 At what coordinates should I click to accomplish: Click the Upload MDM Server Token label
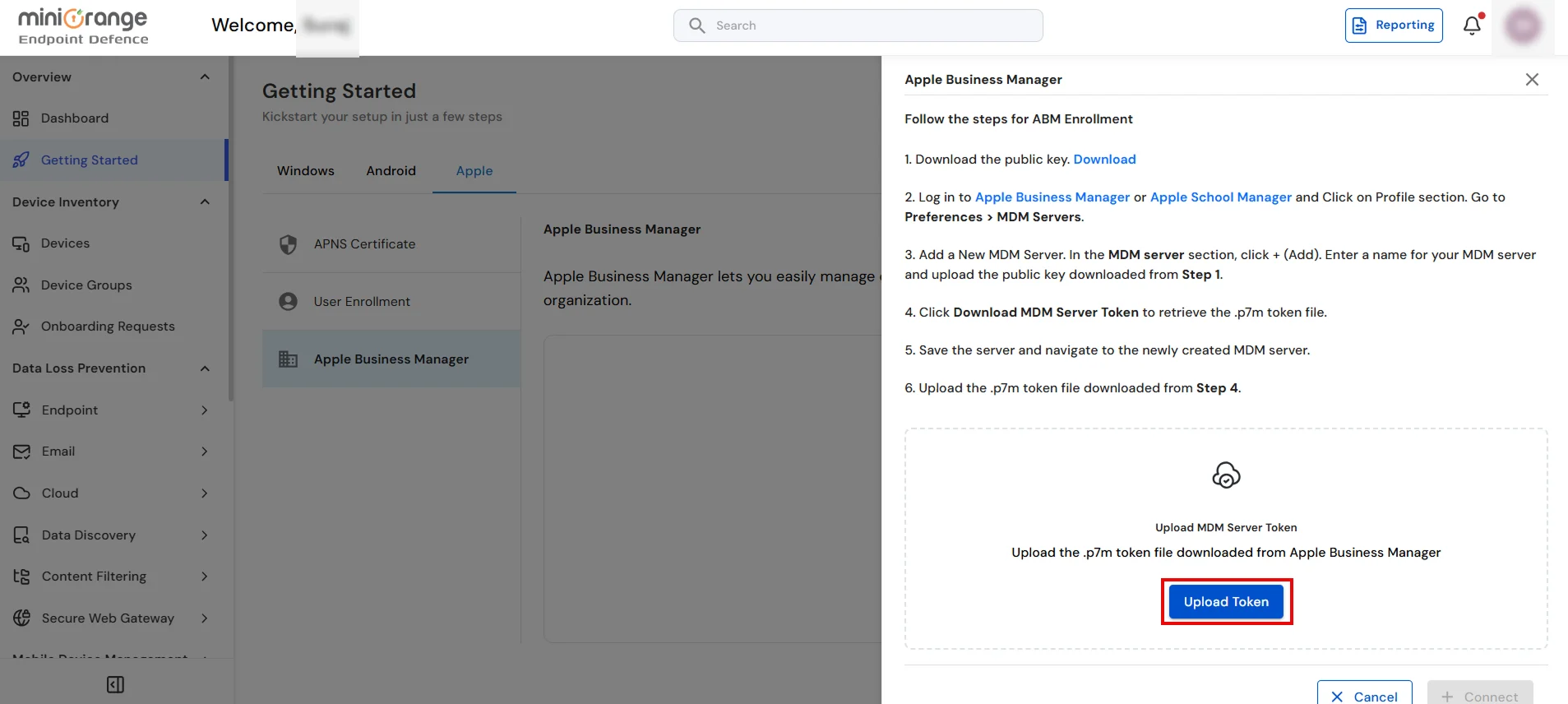[x=1226, y=528]
